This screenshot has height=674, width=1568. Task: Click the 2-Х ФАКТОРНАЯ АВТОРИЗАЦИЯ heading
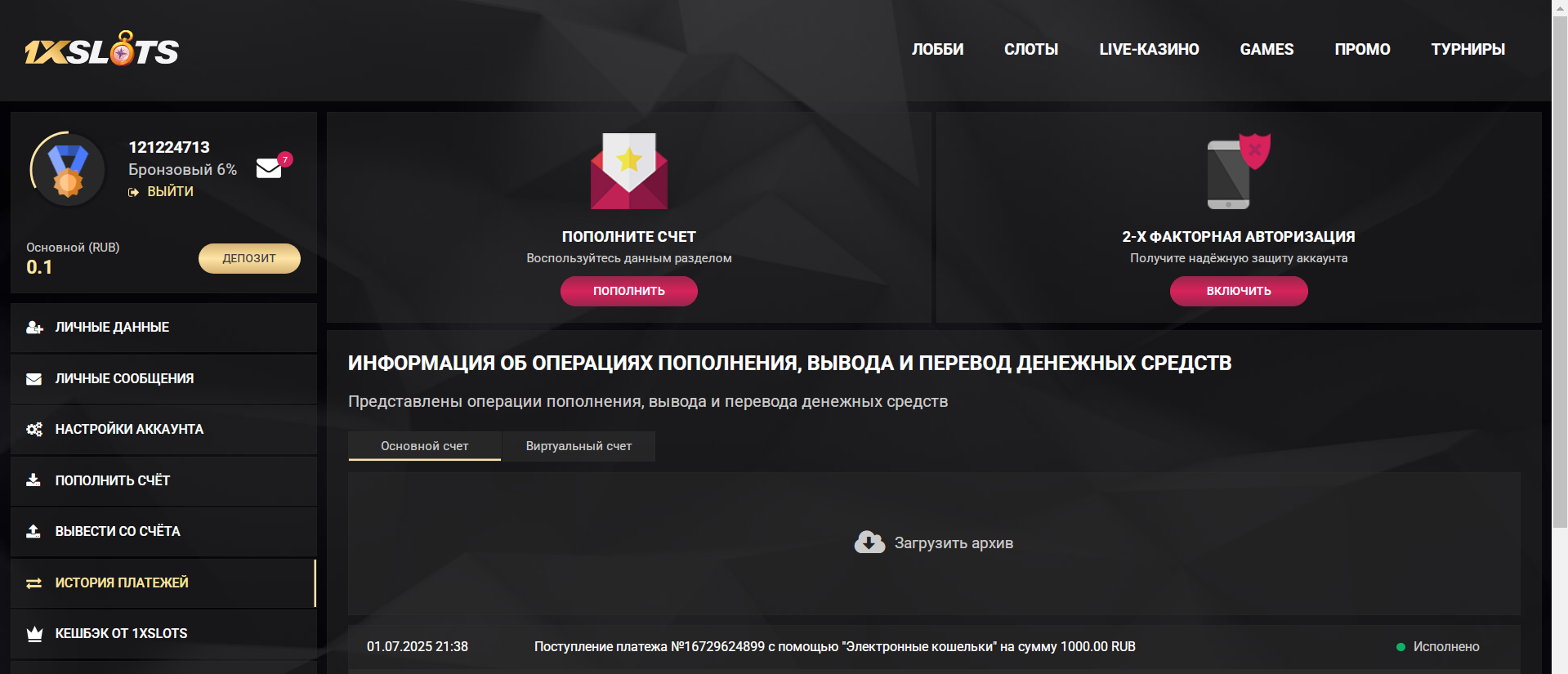pos(1239,237)
